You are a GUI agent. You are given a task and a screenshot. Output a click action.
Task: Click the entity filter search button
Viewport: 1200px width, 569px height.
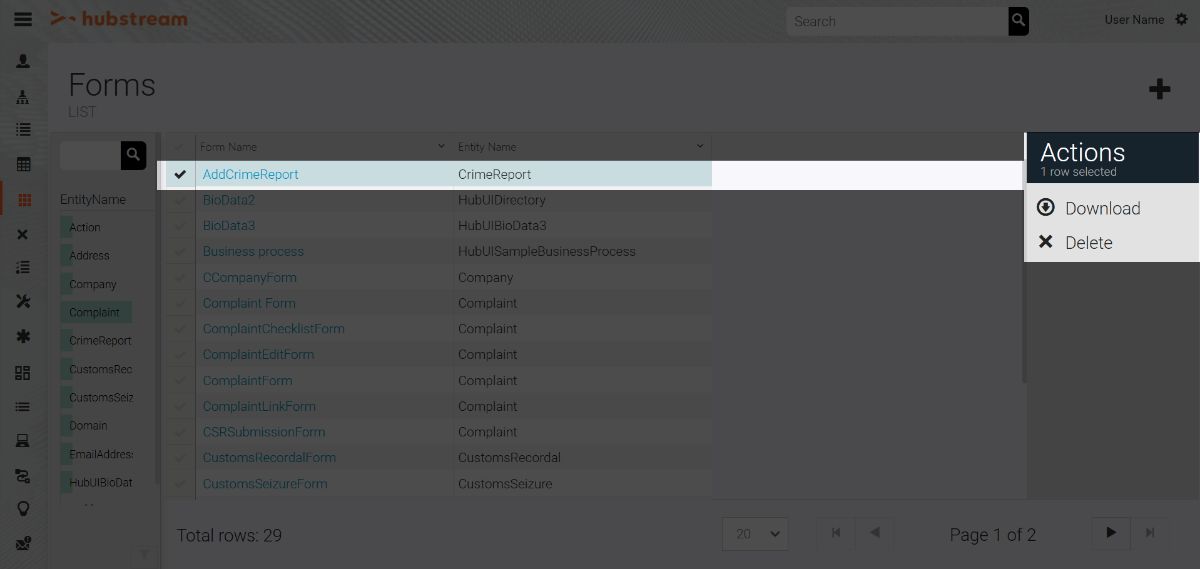click(133, 155)
